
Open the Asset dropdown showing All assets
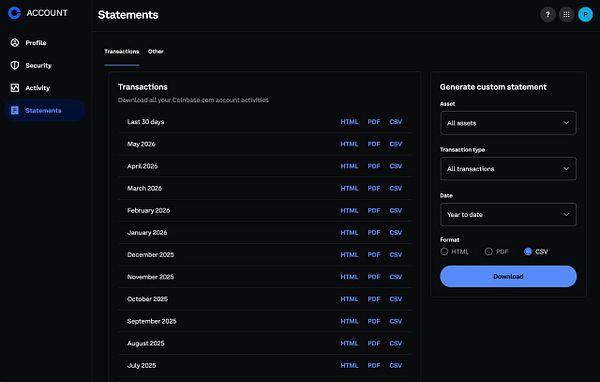tap(508, 123)
